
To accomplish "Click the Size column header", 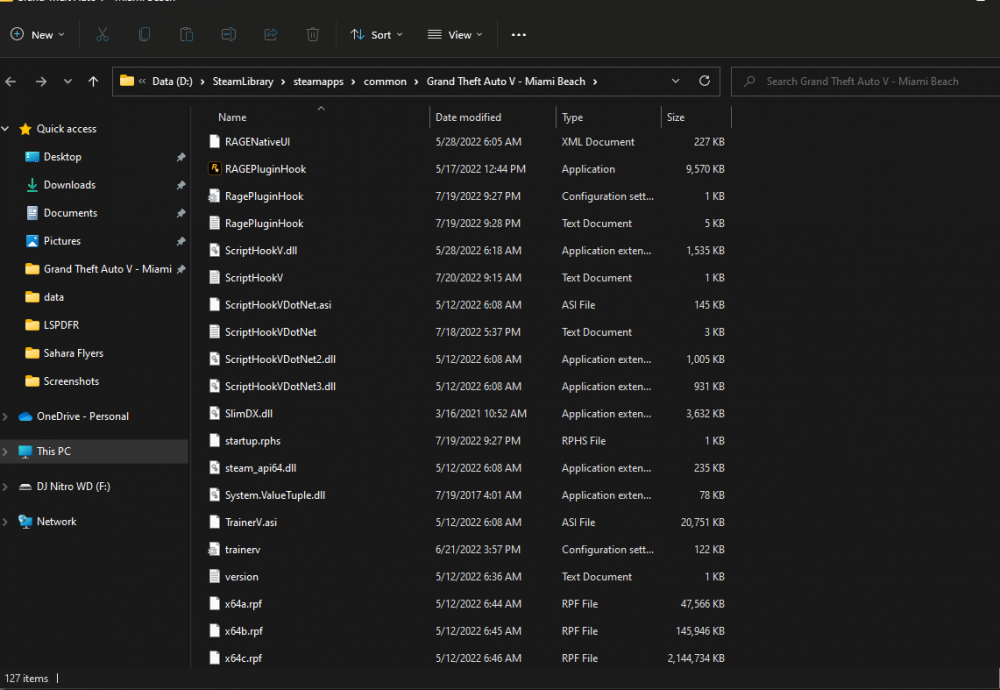I will click(676, 117).
